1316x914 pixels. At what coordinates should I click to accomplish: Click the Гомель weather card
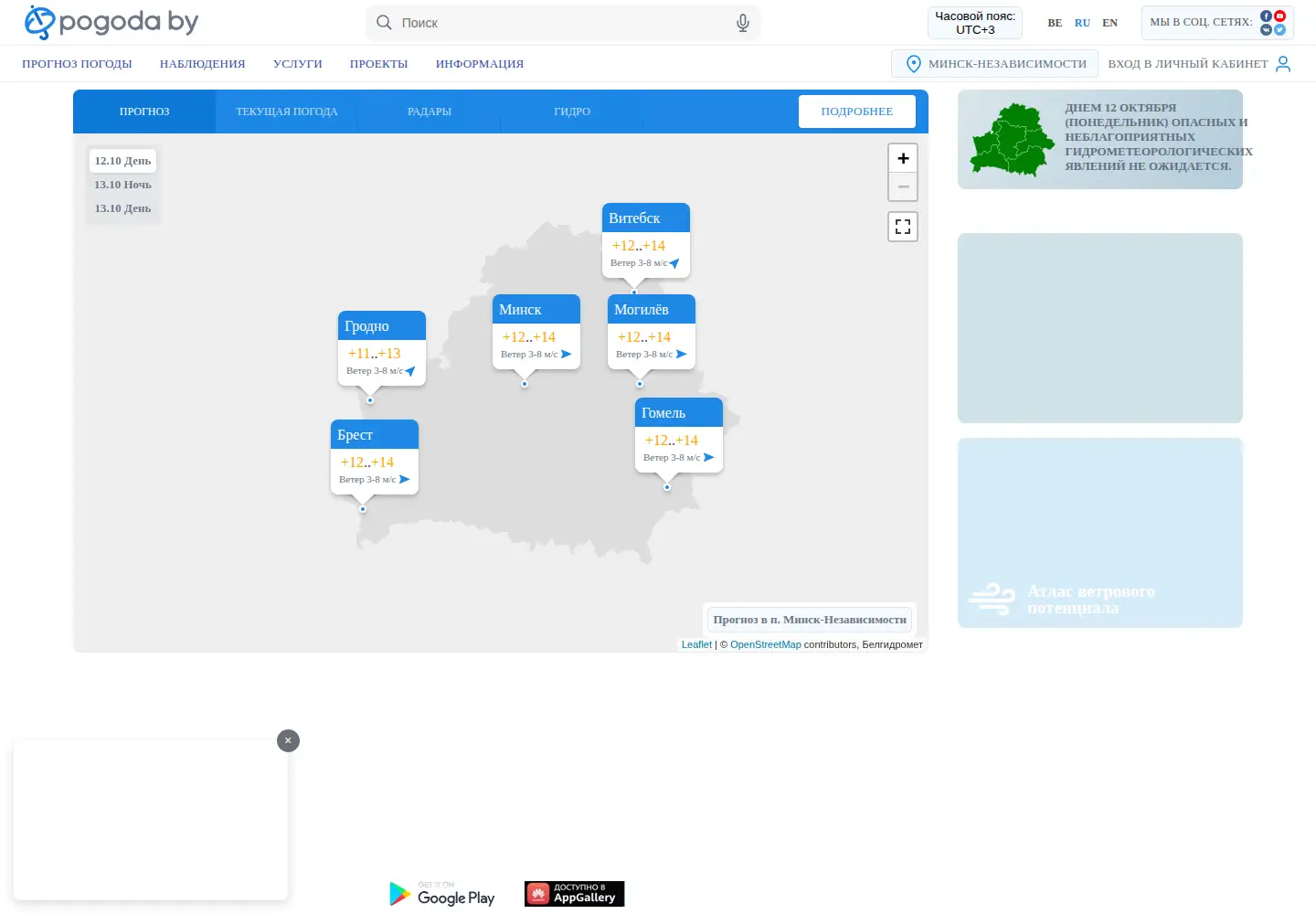(679, 435)
